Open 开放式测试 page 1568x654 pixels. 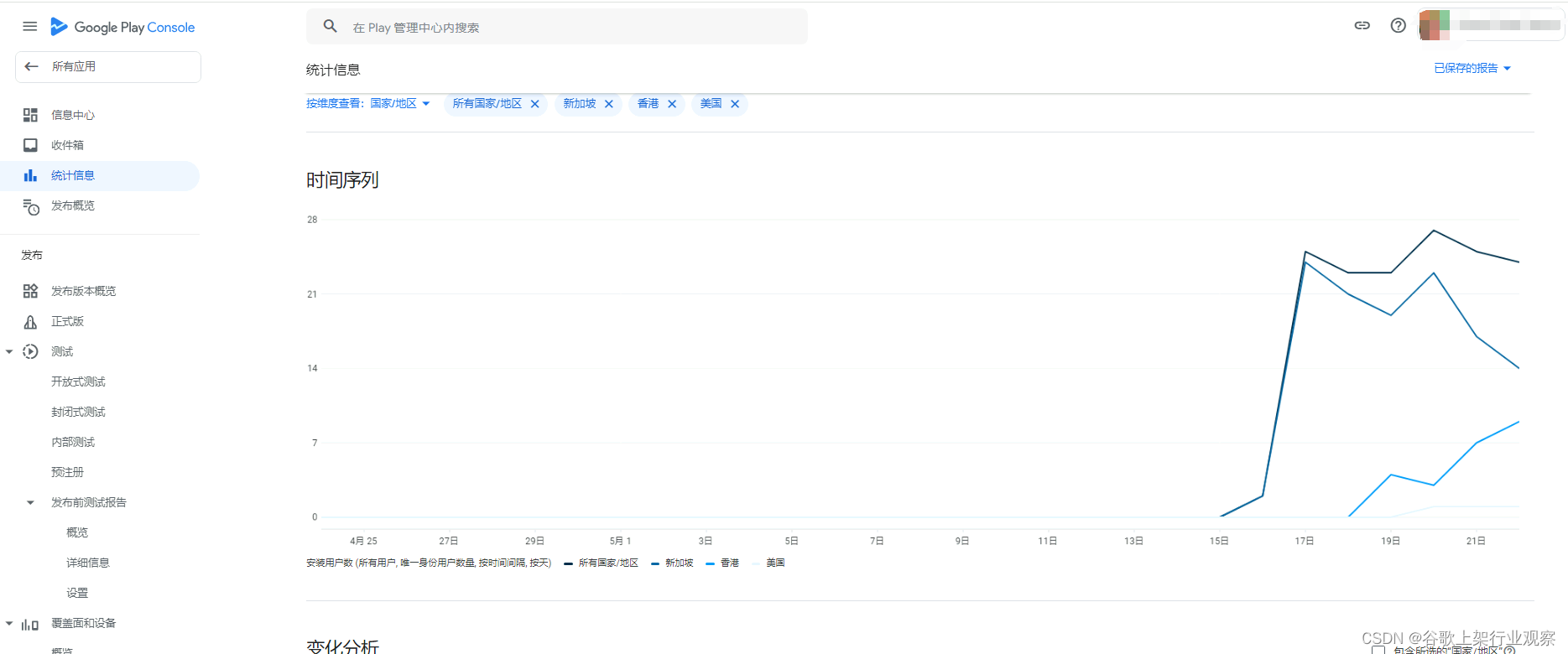pos(78,381)
